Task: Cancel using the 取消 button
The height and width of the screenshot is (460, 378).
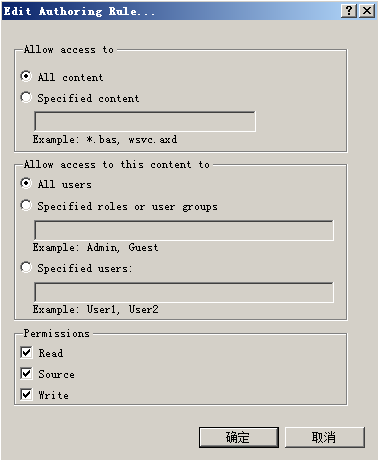Action: [x=325, y=437]
